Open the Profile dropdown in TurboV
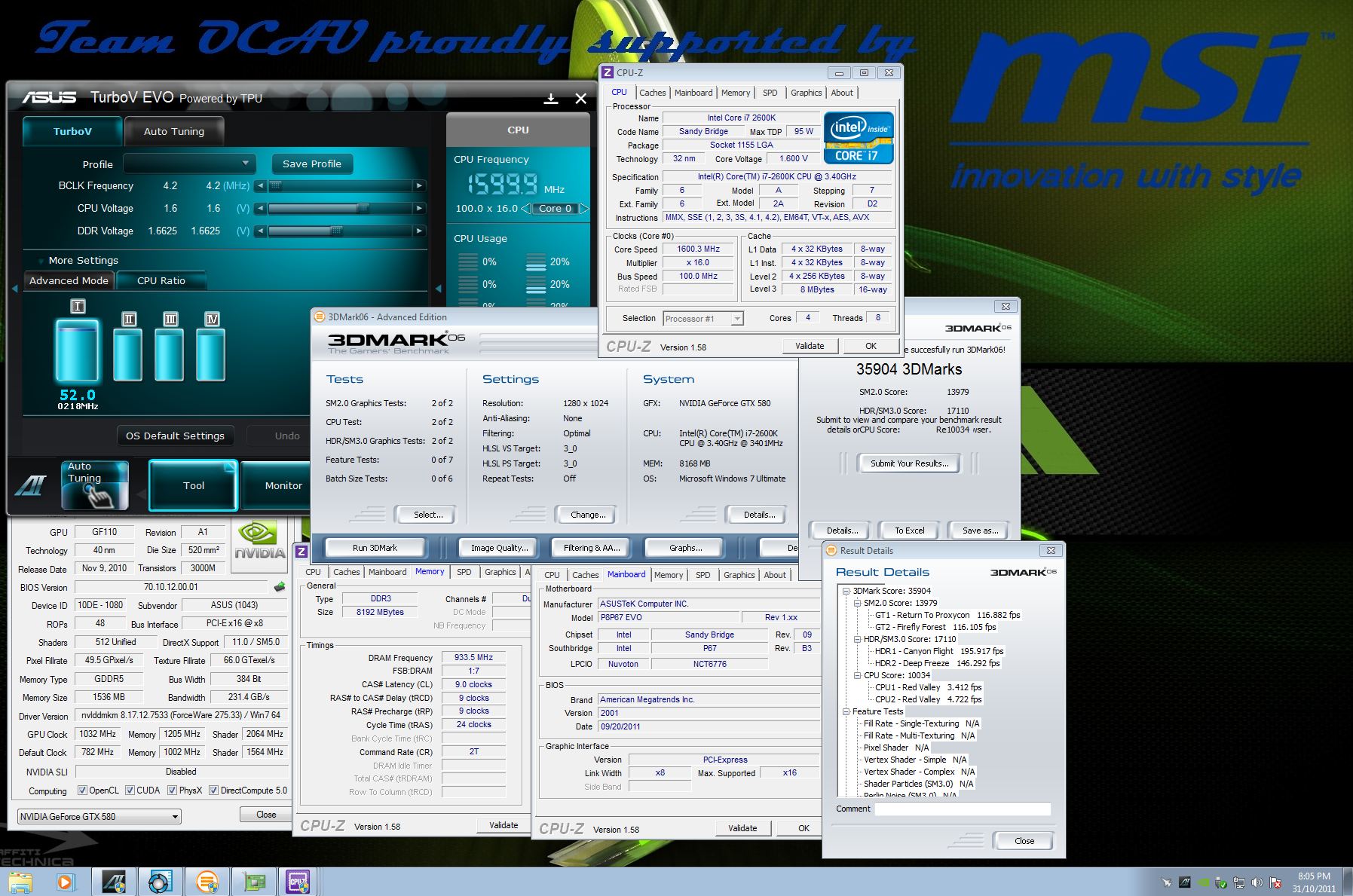The width and height of the screenshot is (1353, 896). (x=189, y=164)
